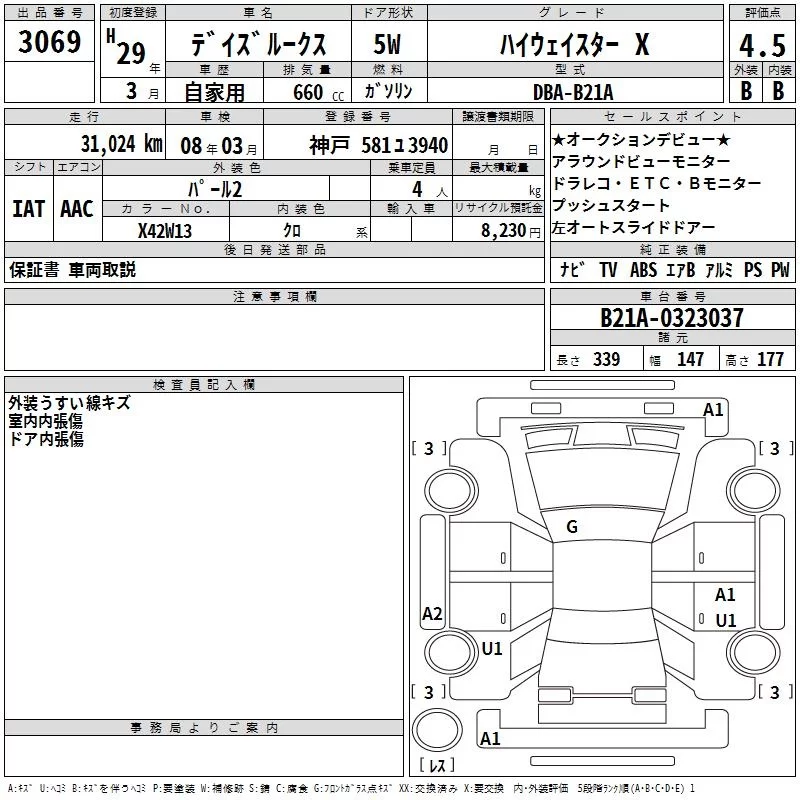Click sales point ★オークションデビュー★
800x800 pixels.
(641, 139)
